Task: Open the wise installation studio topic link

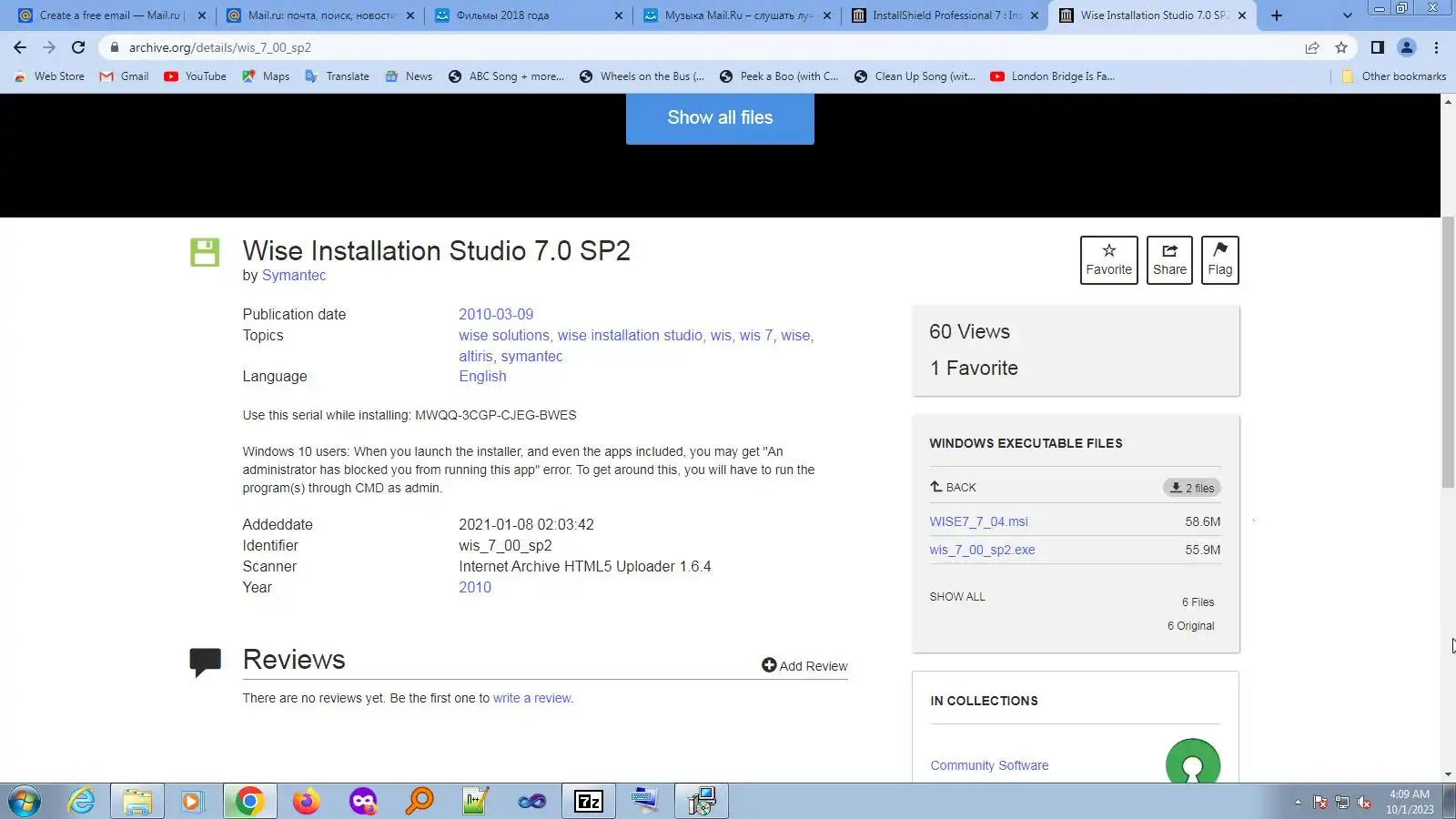Action: 630,336
